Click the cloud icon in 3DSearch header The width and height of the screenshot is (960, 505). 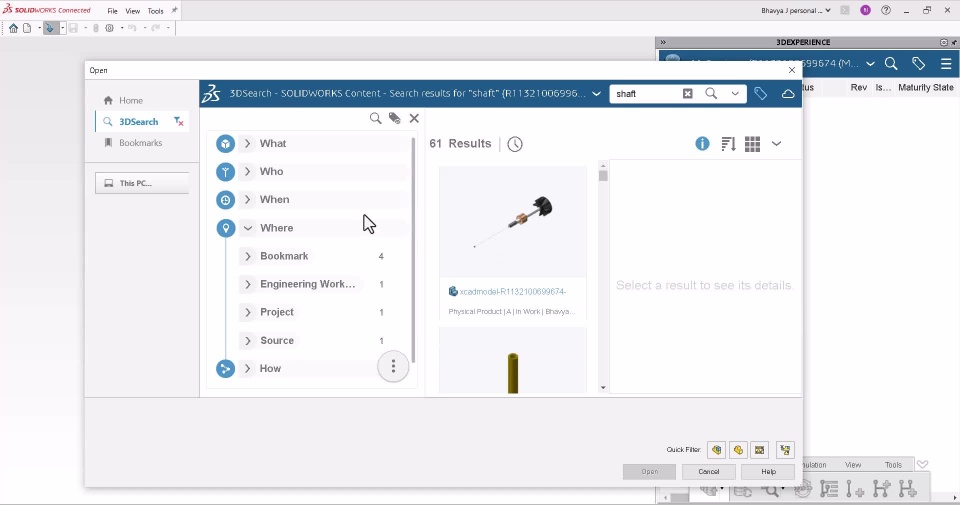coord(788,94)
